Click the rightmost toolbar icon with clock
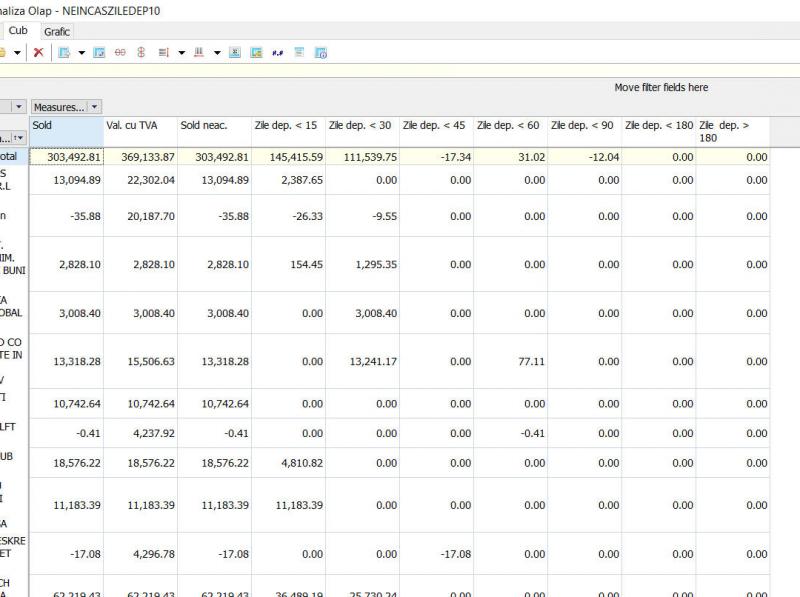 322,52
